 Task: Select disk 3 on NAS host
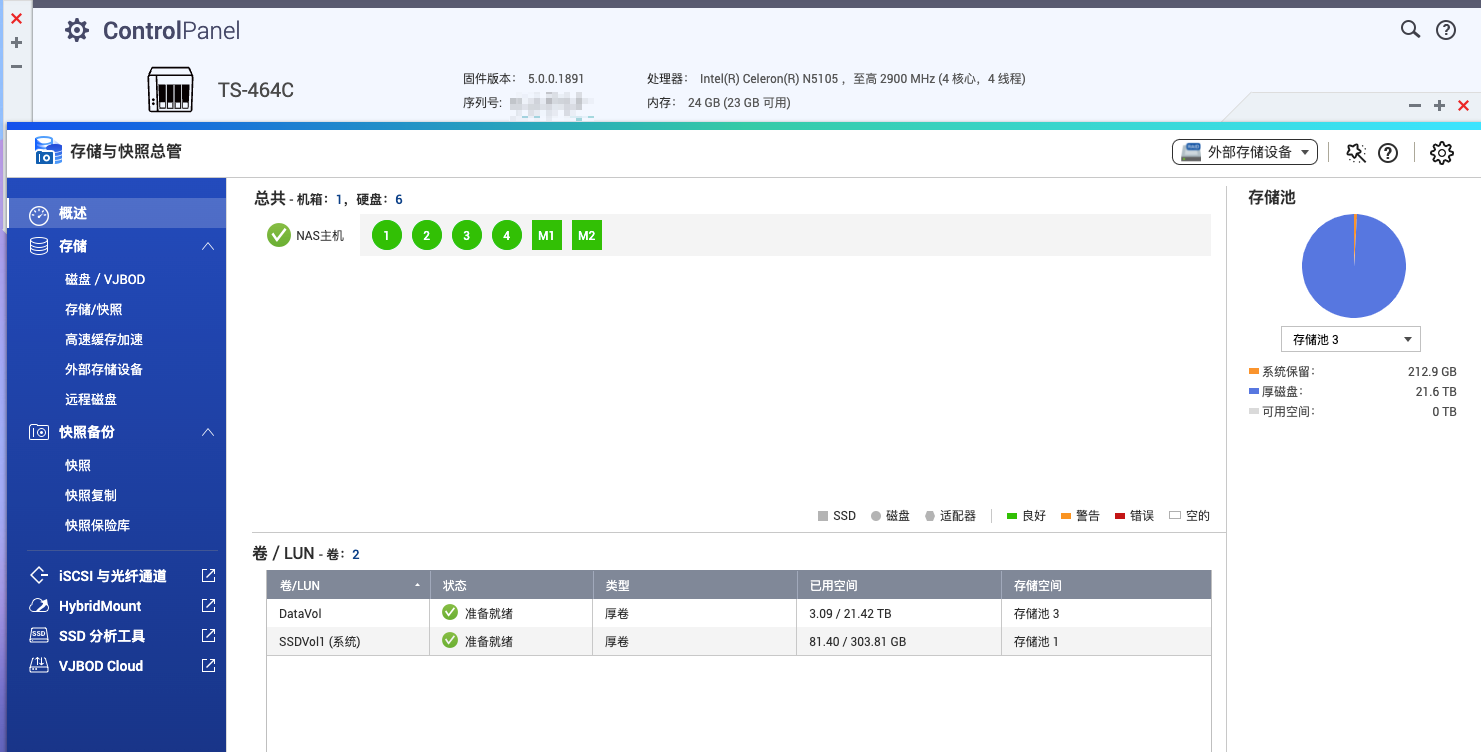(467, 236)
